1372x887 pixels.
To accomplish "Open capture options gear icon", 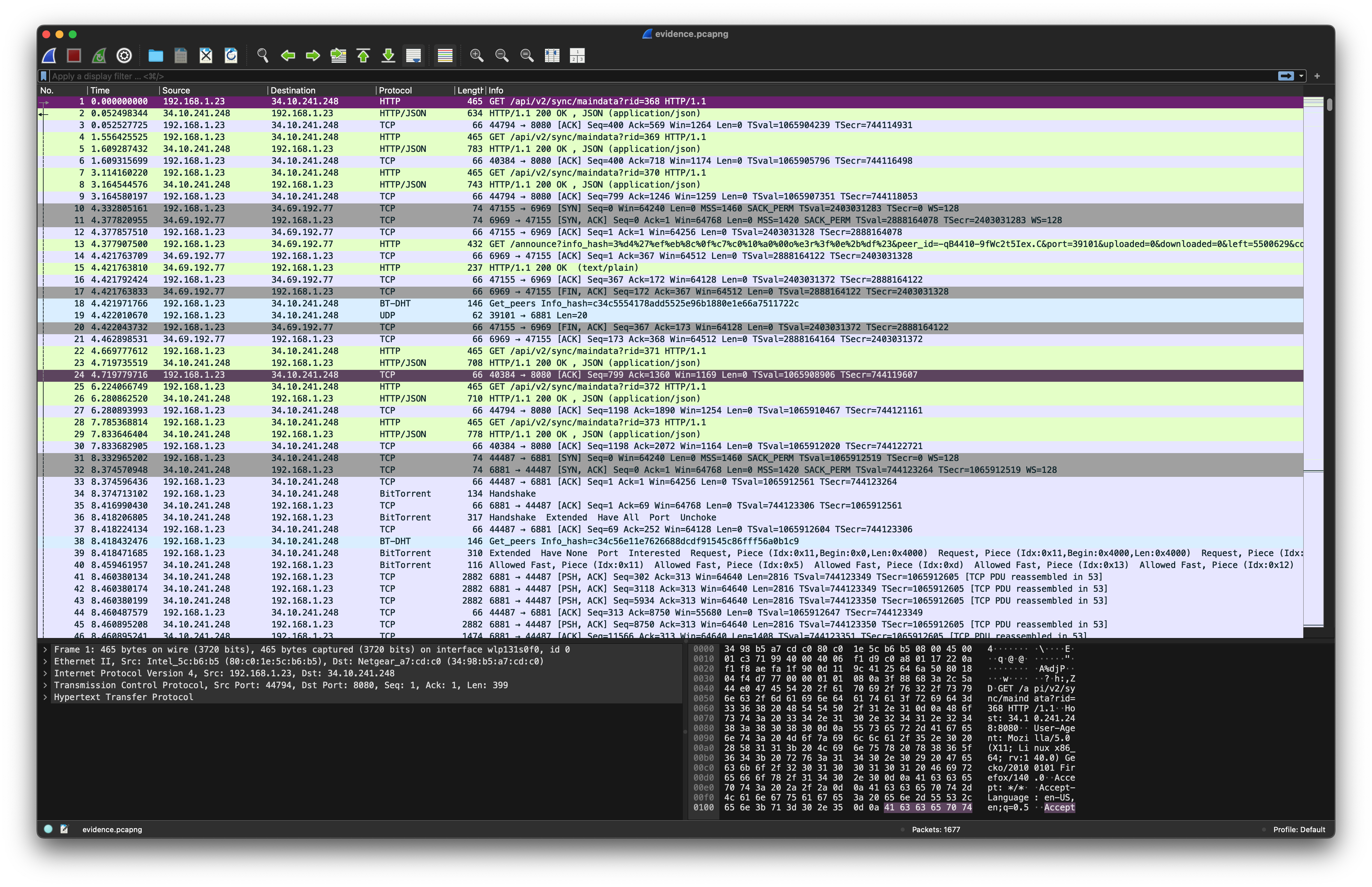I will point(124,55).
